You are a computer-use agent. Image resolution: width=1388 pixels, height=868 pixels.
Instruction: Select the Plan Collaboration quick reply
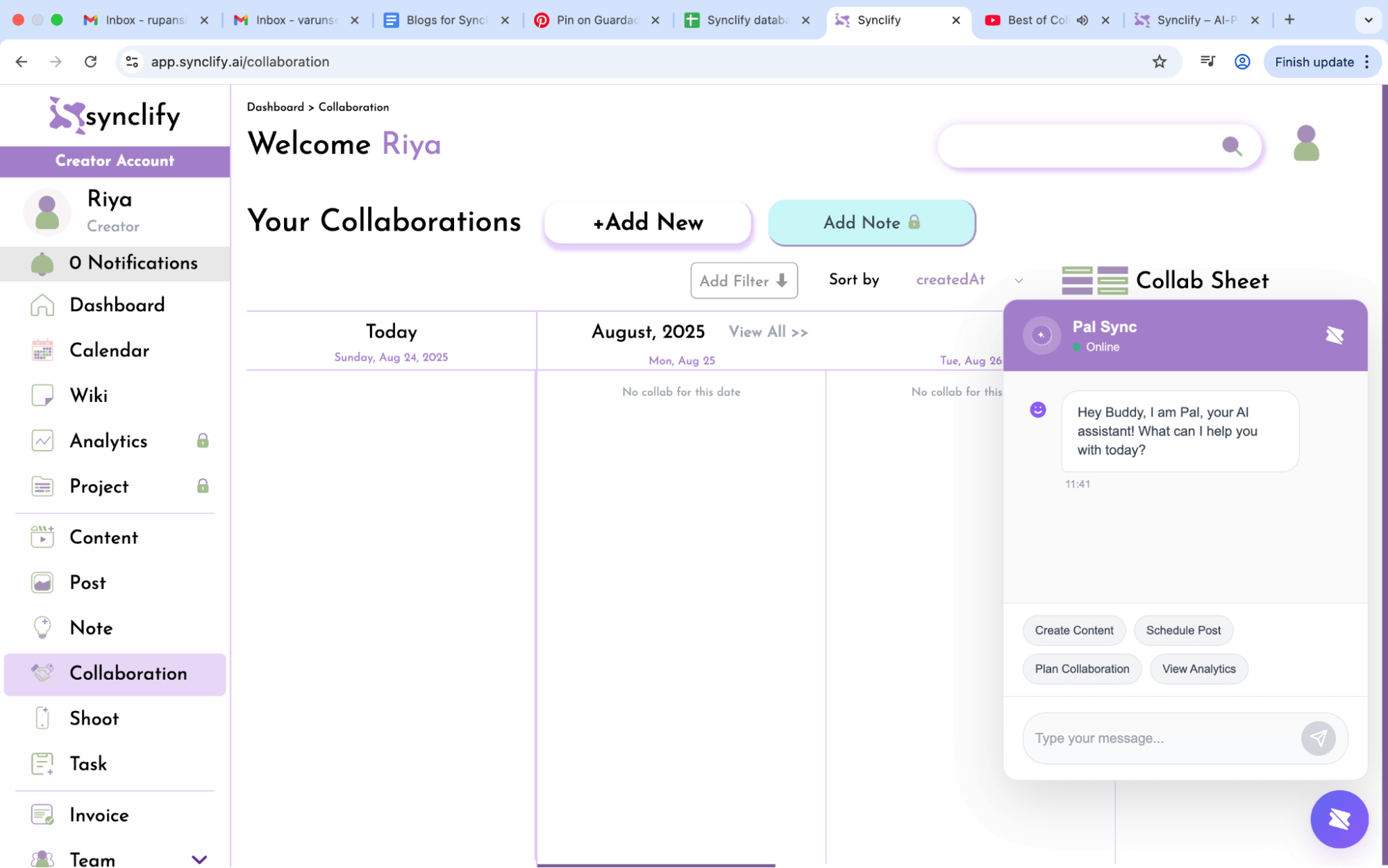(x=1081, y=669)
